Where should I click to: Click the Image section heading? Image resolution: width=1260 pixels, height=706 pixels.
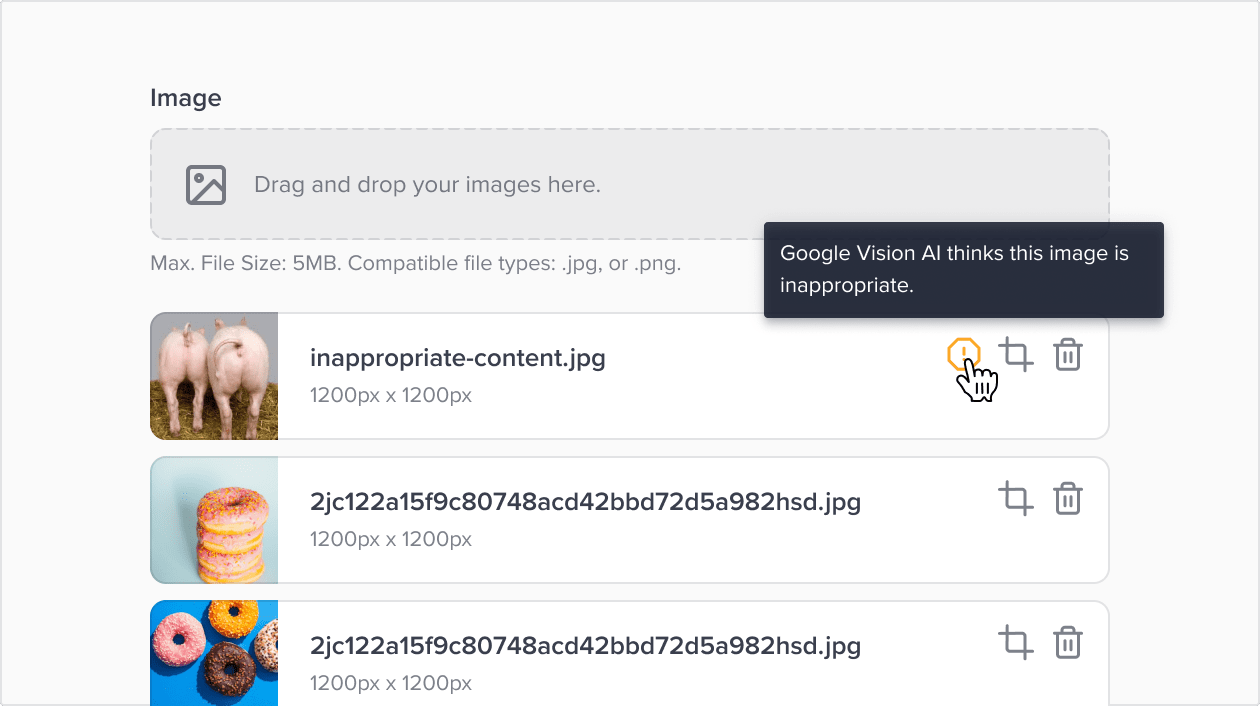tap(185, 98)
